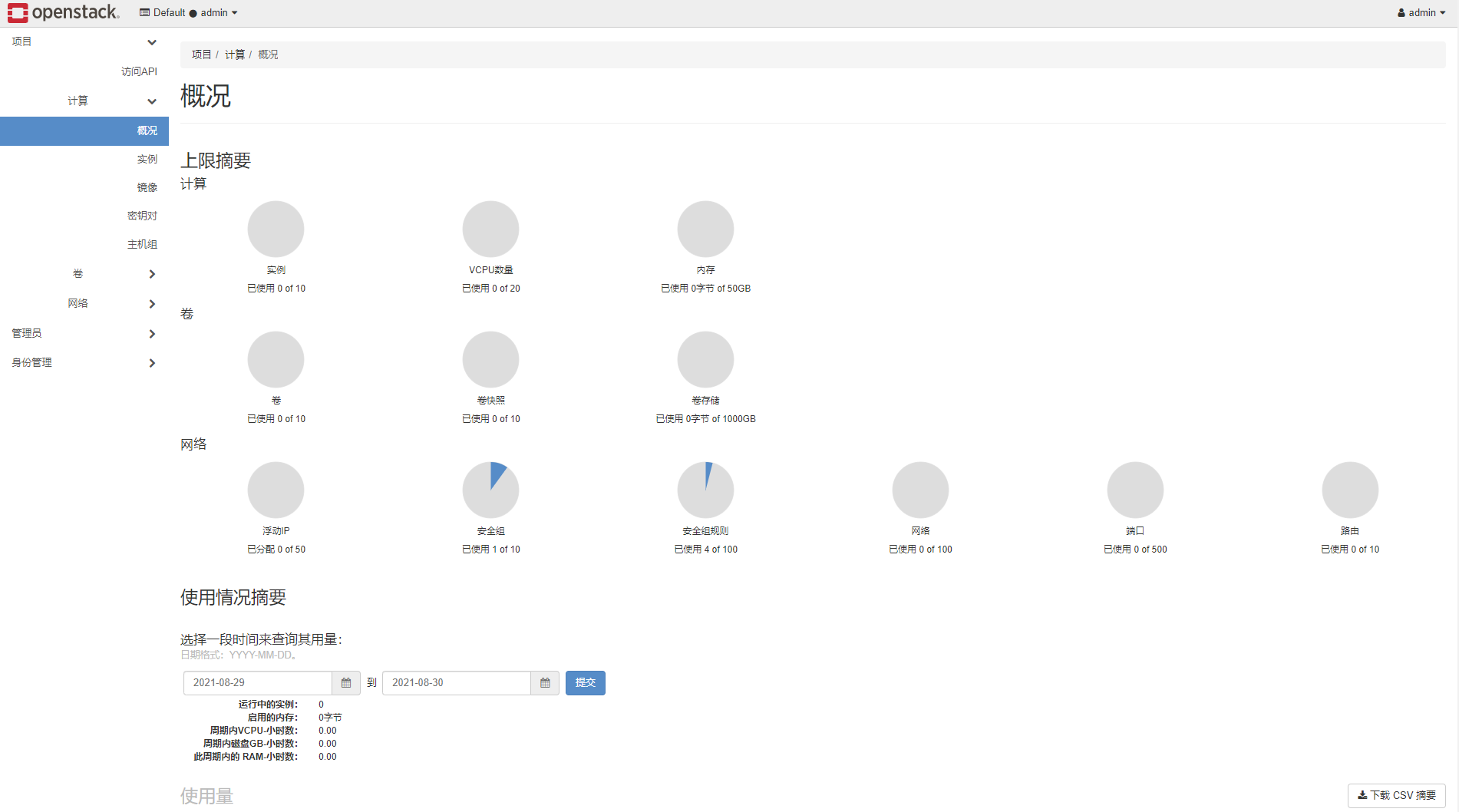The width and height of the screenshot is (1459, 812).
Task: Click the 已使用 1 of 10 text
Action: (491, 550)
